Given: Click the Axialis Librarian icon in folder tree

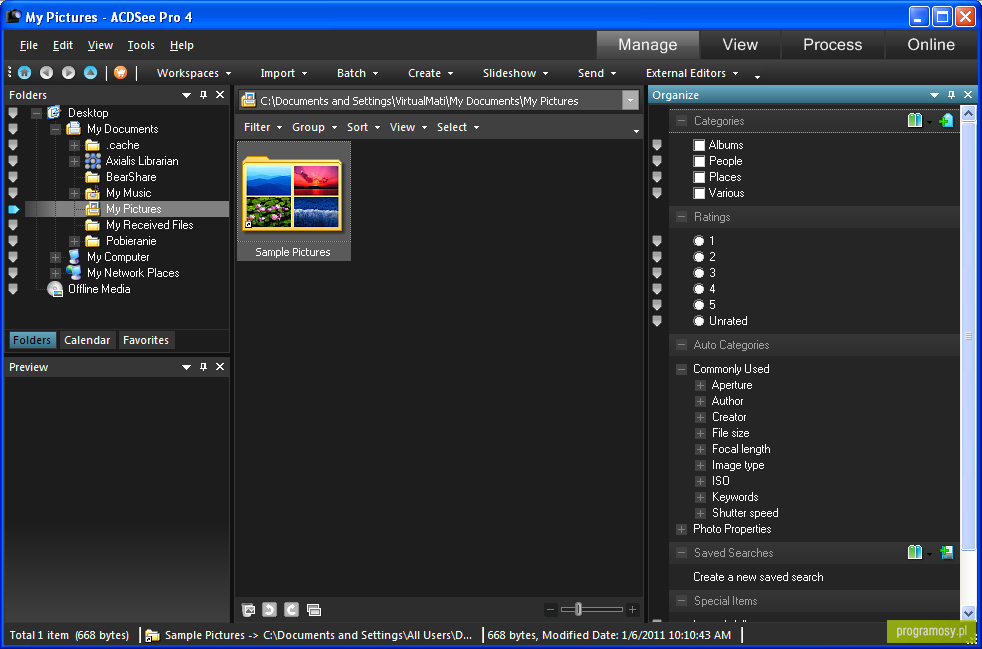Looking at the screenshot, I should pyautogui.click(x=93, y=161).
